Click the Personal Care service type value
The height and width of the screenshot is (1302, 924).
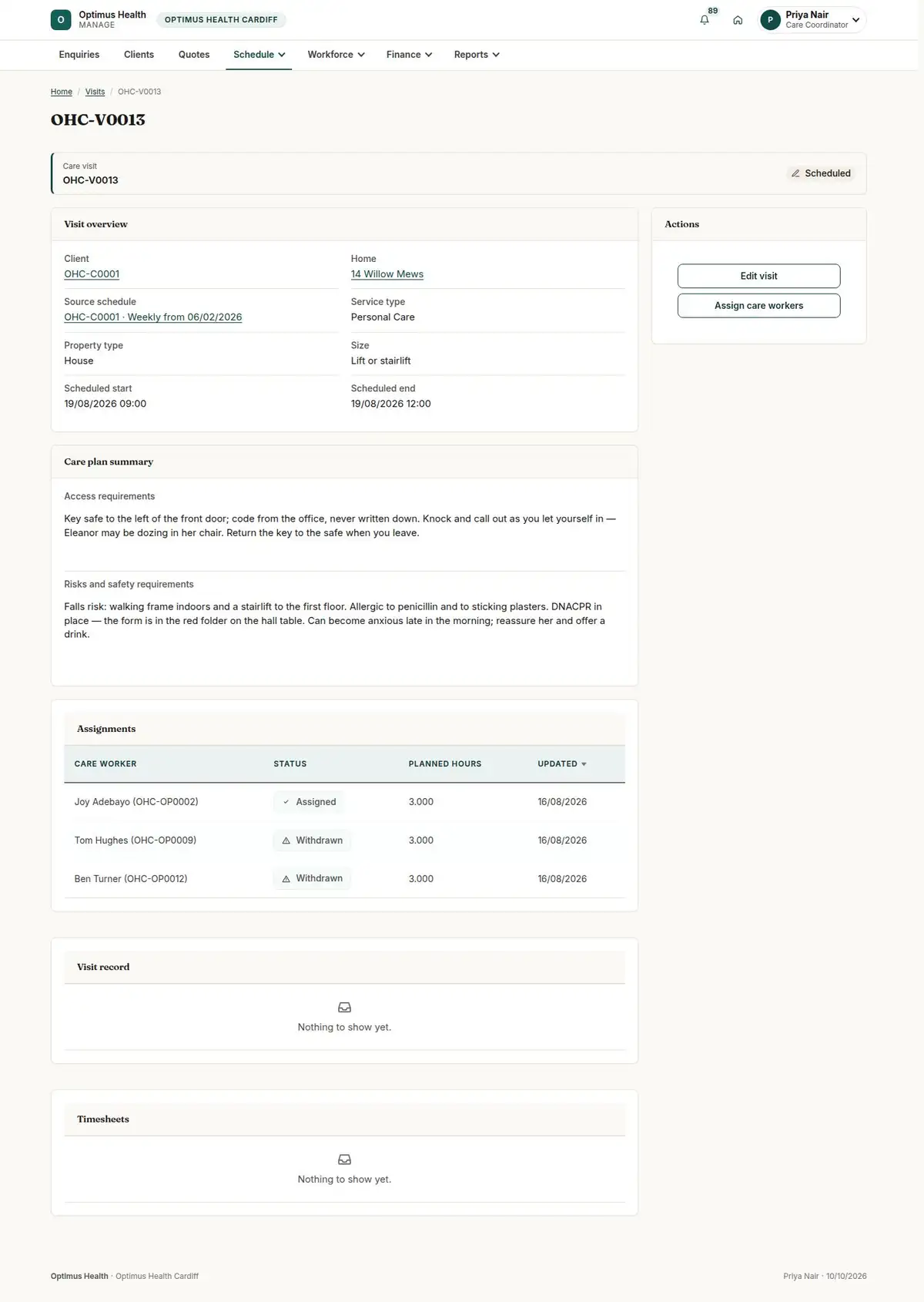pyautogui.click(x=383, y=317)
